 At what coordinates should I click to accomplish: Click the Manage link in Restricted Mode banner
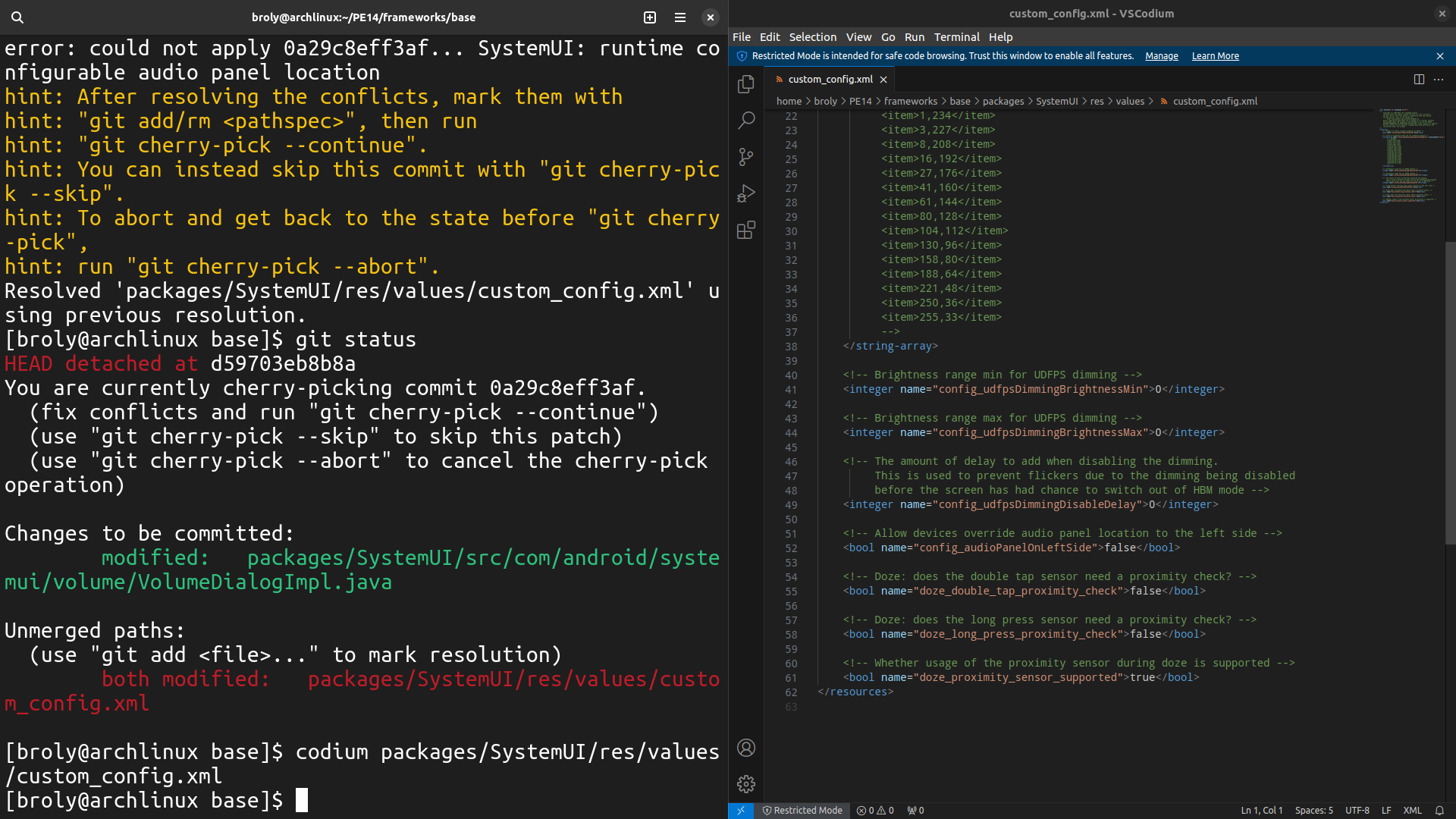click(x=1161, y=56)
